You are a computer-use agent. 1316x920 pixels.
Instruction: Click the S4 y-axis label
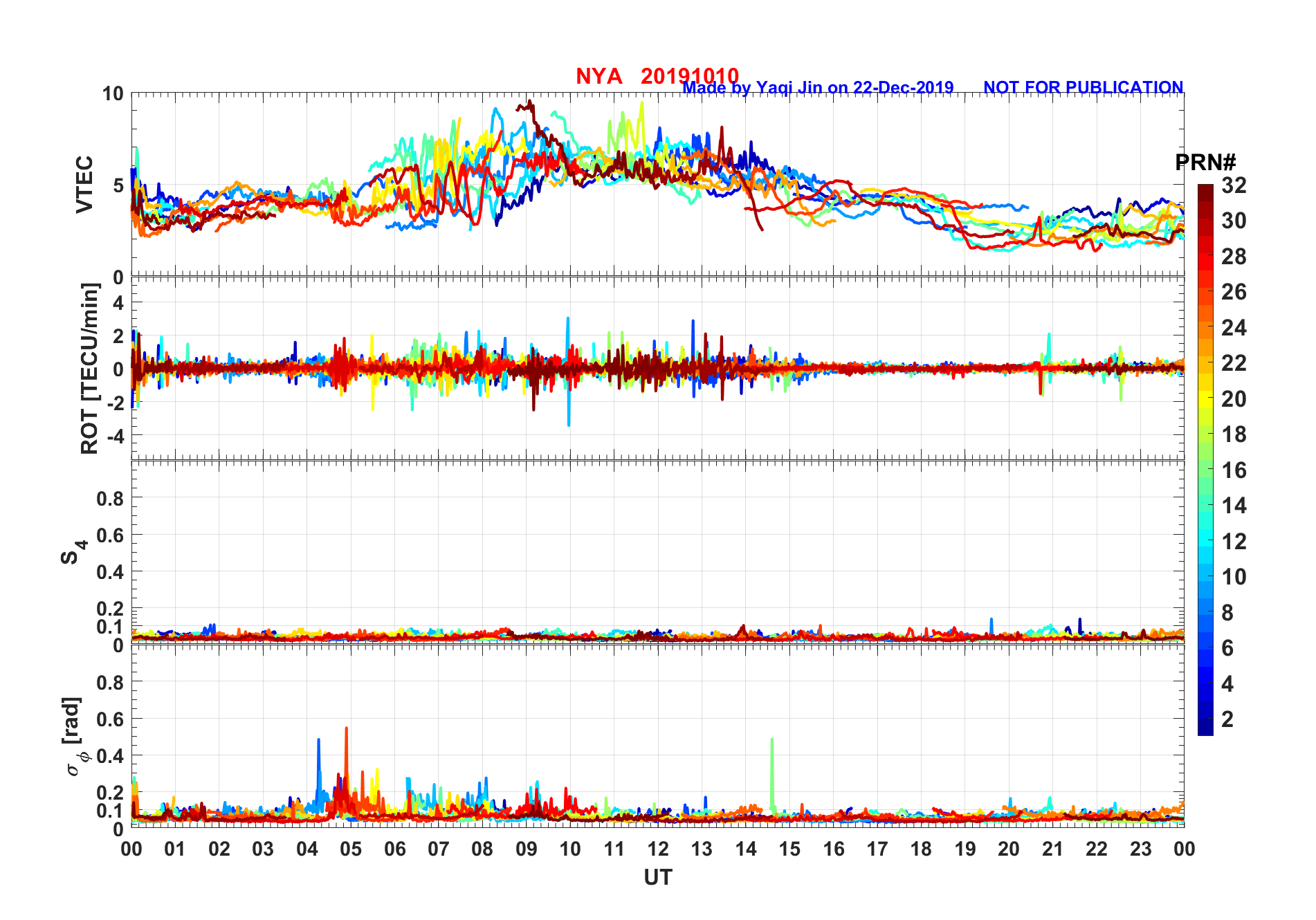point(73,552)
